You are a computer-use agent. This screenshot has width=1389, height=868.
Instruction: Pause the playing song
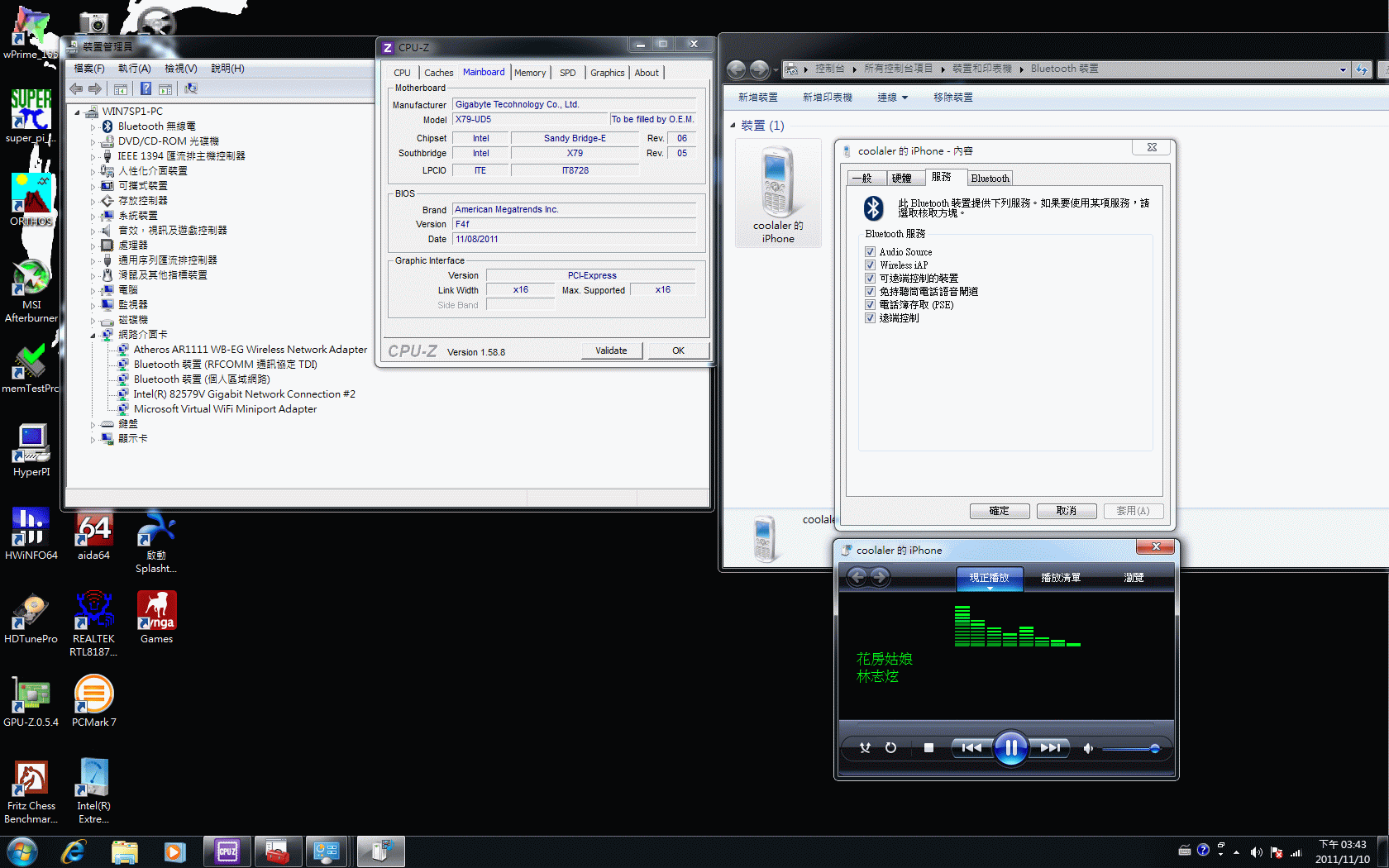(x=1010, y=748)
